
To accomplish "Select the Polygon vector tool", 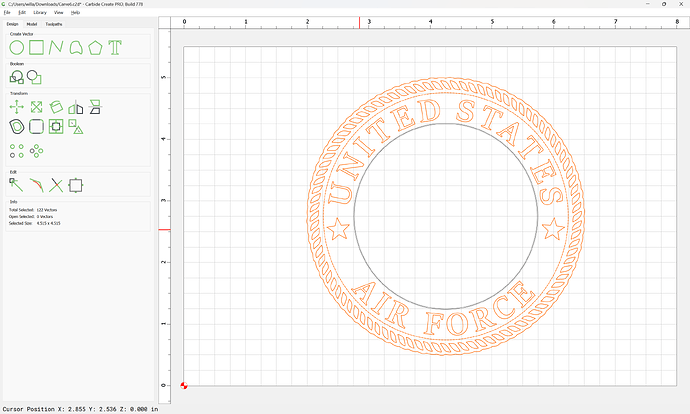I will [95, 48].
